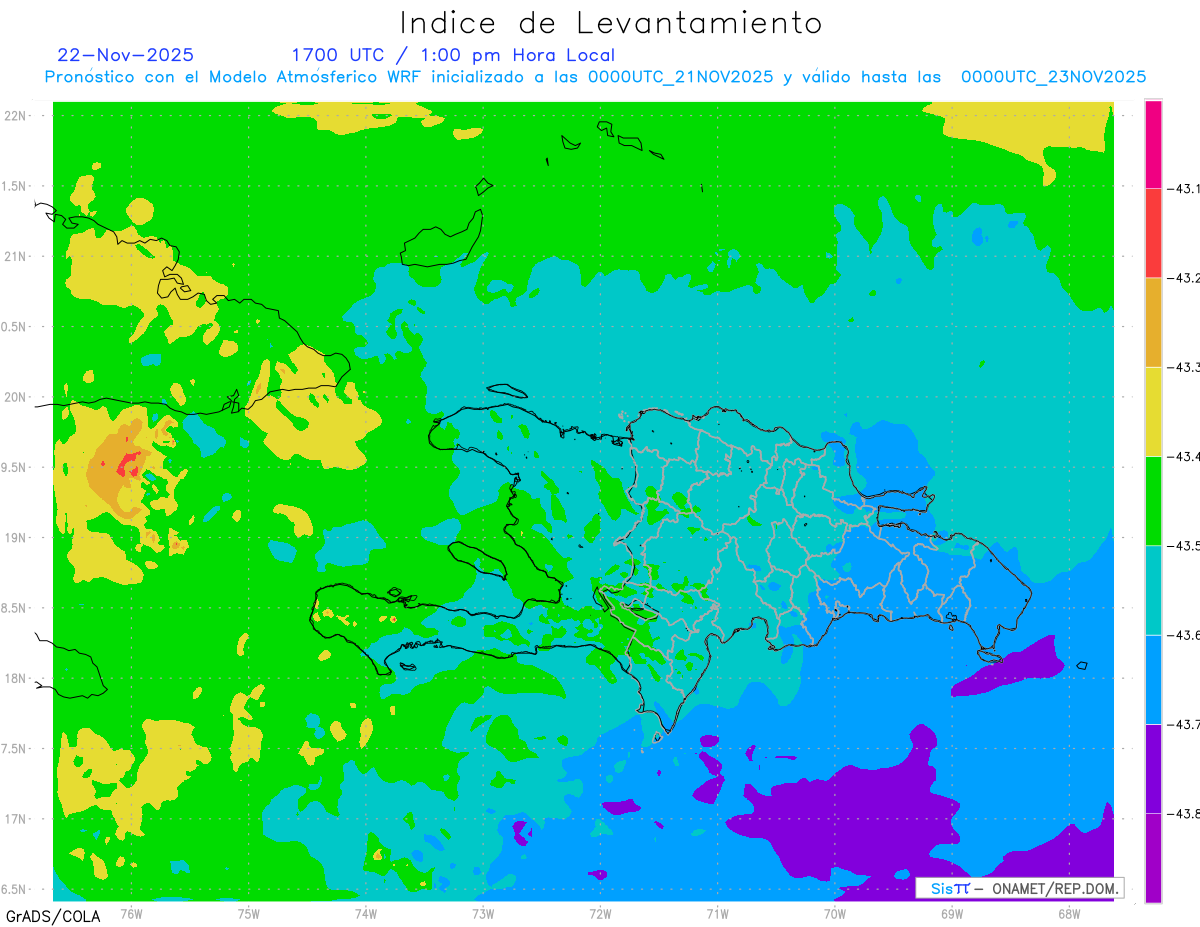Click the "73W" longitude label

coord(483,913)
